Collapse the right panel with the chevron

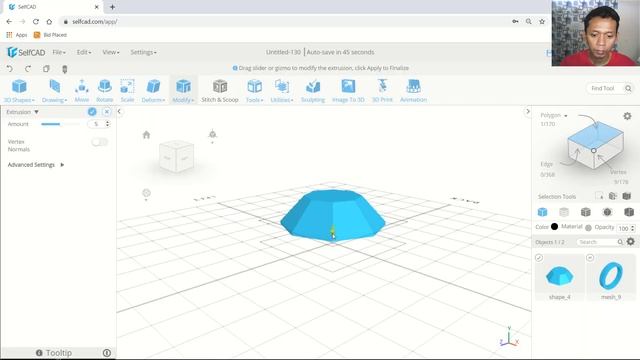527,111
